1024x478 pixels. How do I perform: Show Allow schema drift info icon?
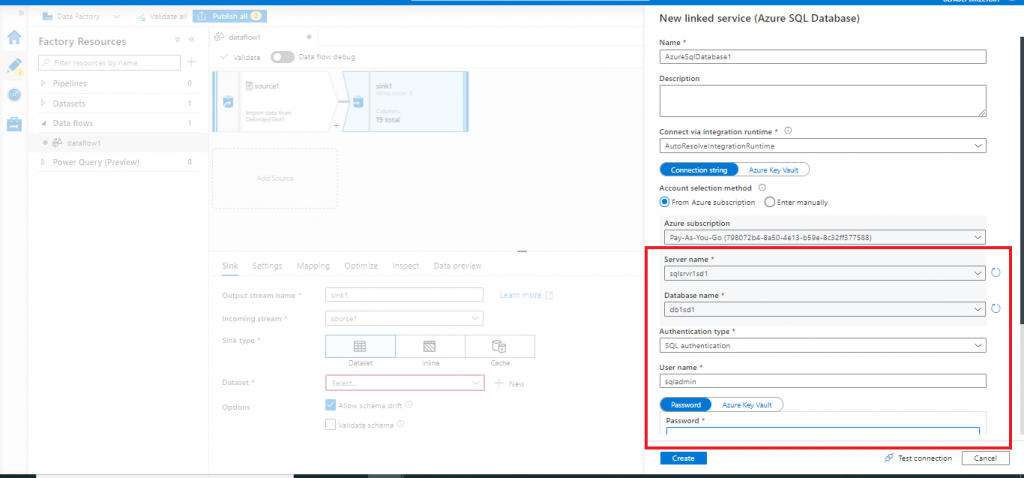tap(409, 405)
